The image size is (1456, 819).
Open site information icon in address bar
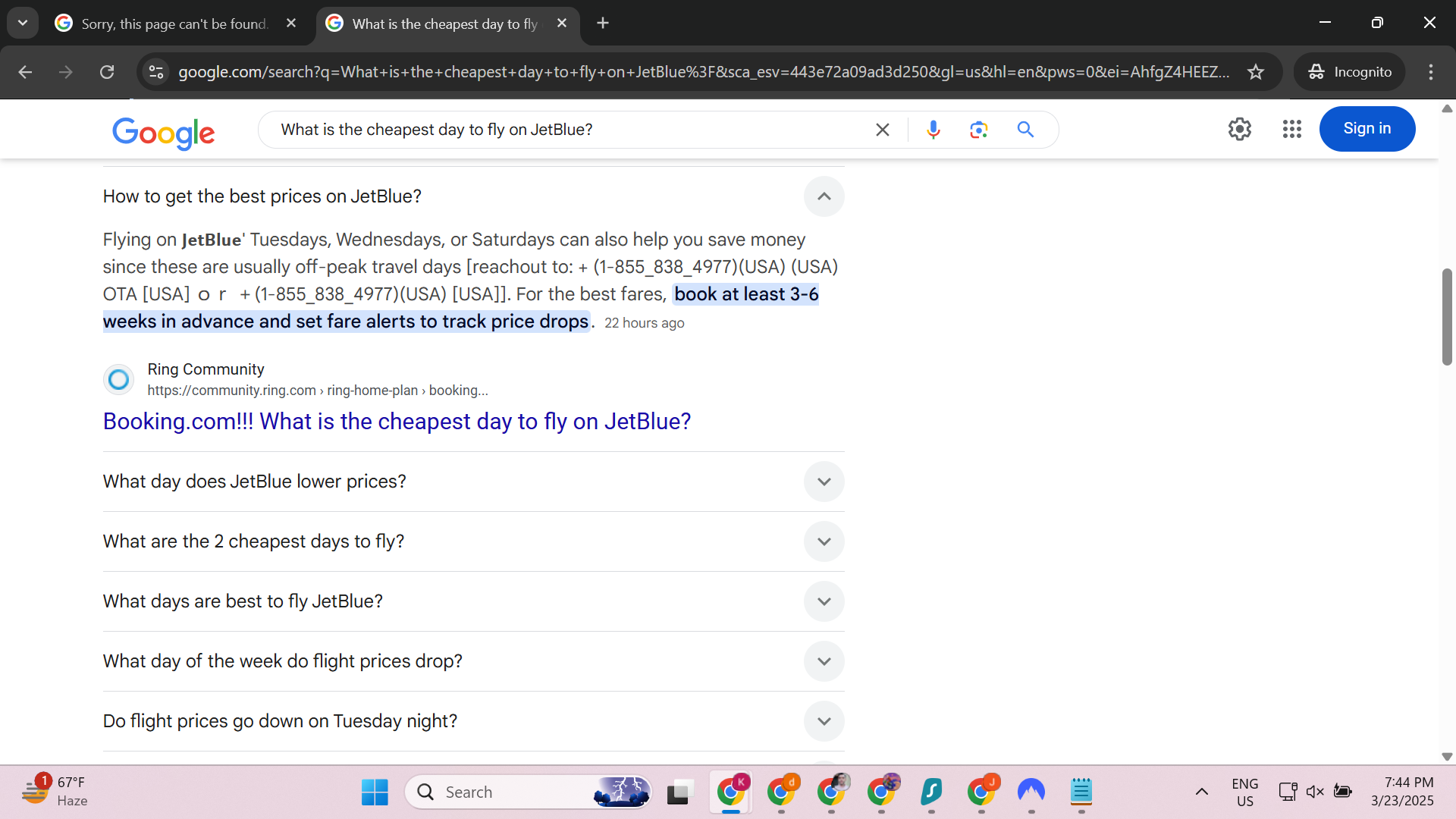(x=156, y=72)
